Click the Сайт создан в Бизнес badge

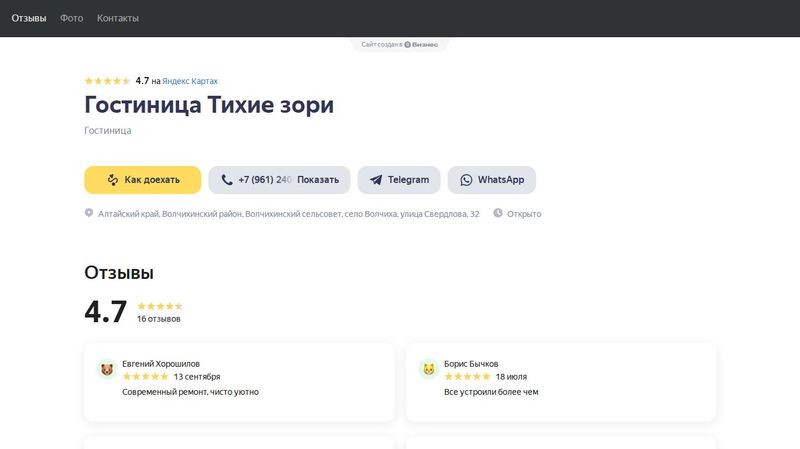coord(400,44)
